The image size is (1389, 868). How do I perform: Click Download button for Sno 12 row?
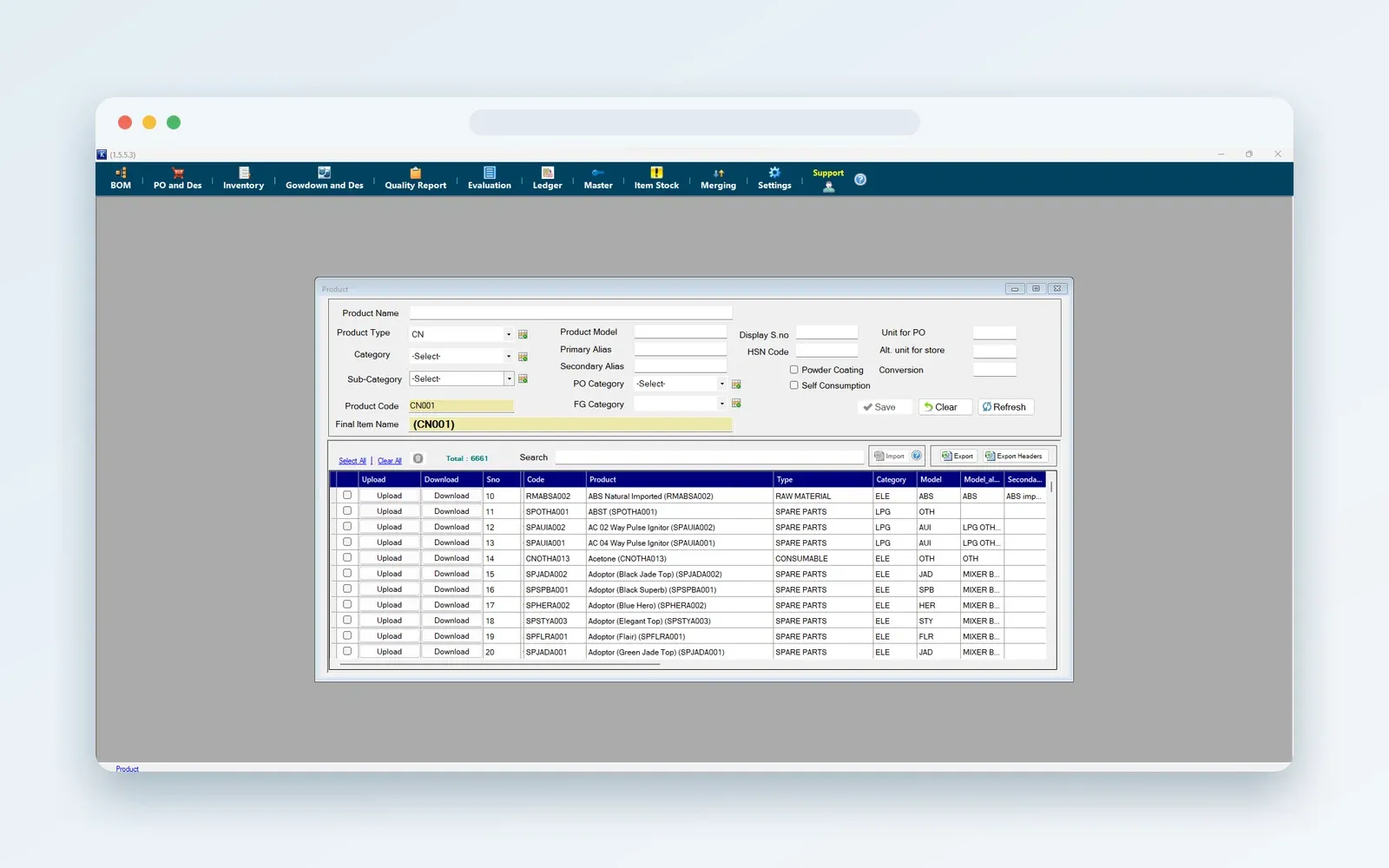(x=451, y=527)
